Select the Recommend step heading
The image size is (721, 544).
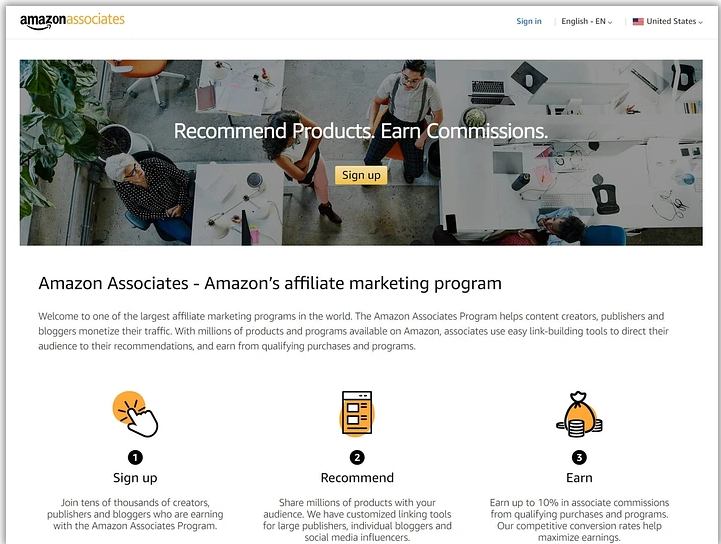click(x=357, y=478)
